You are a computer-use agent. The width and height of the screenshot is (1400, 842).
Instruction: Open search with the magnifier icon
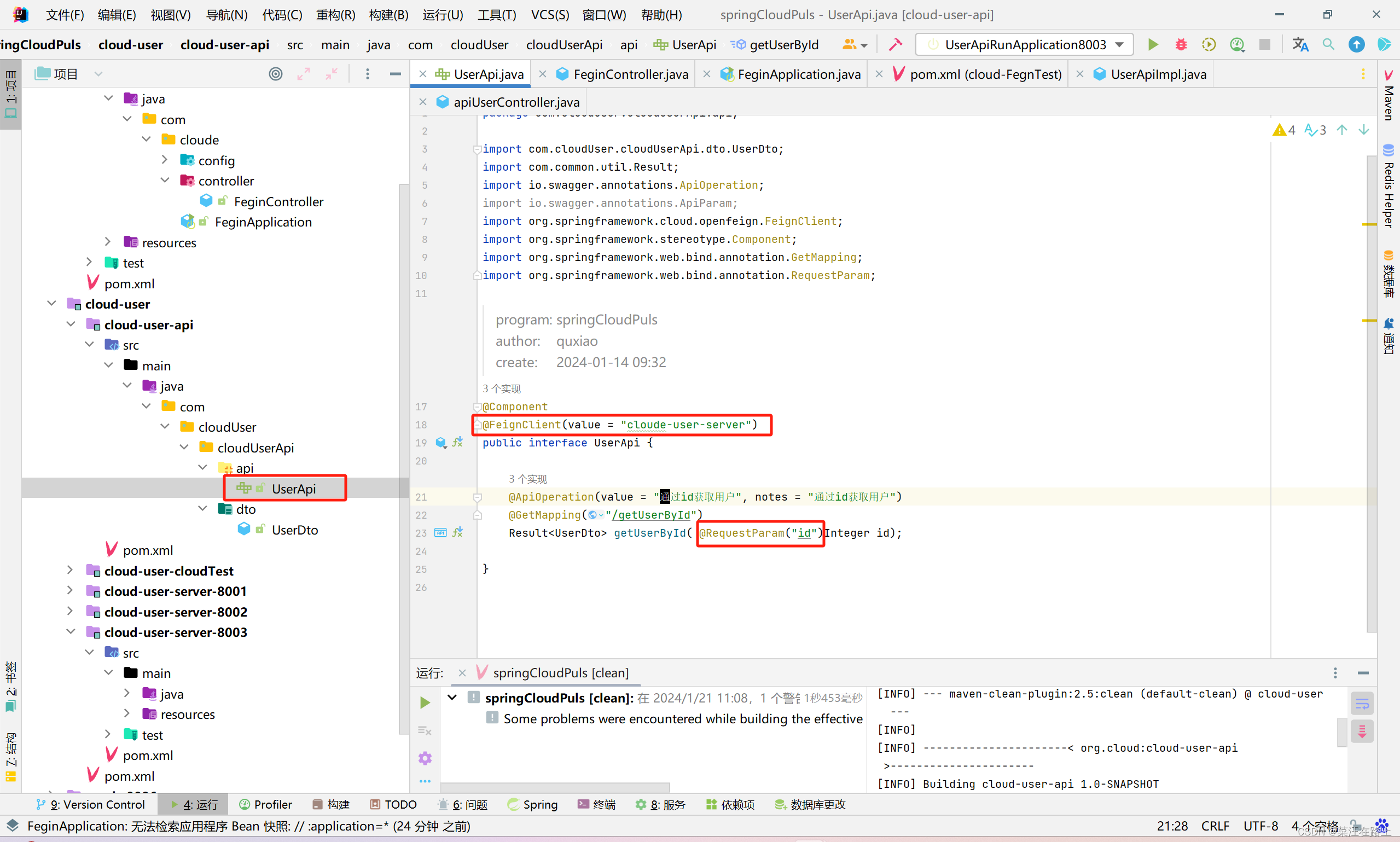[1328, 44]
